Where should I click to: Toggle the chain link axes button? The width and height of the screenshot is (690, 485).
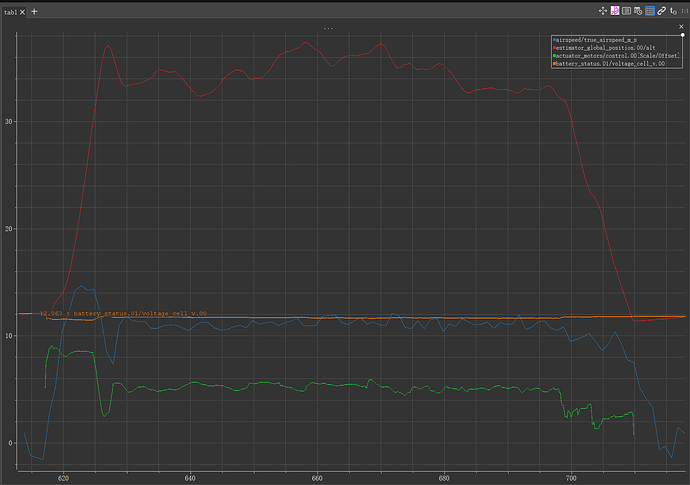pos(662,10)
